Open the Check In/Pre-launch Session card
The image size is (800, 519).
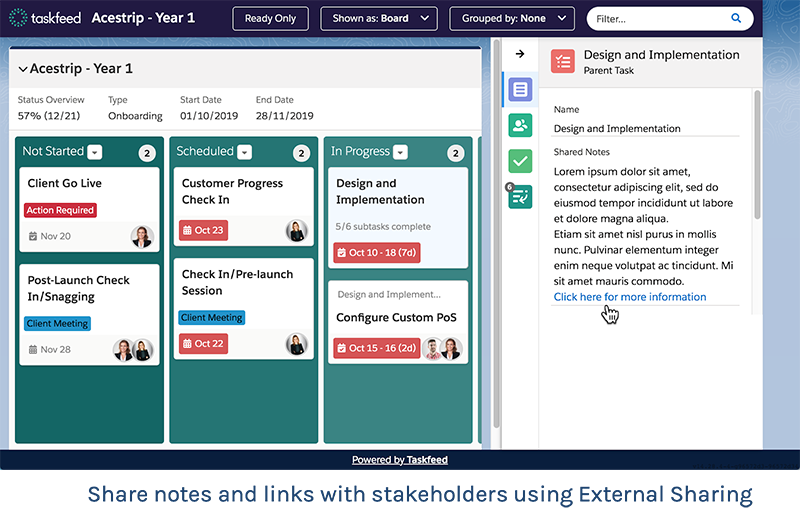click(x=243, y=309)
